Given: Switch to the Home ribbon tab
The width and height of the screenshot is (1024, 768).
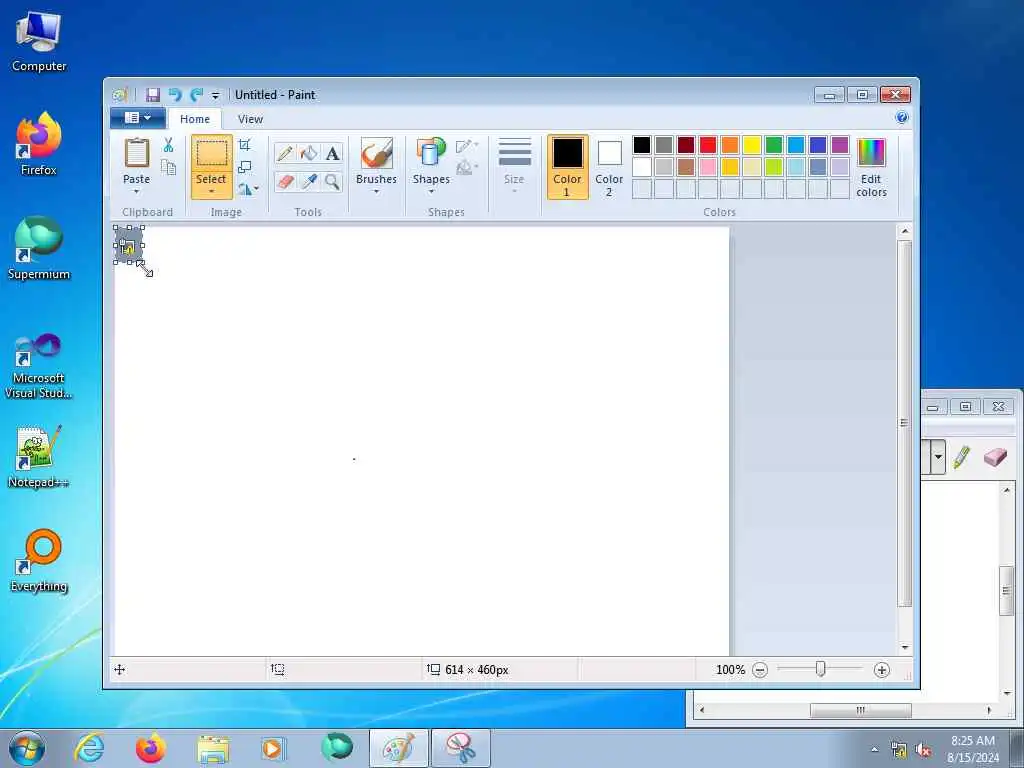Looking at the screenshot, I should pyautogui.click(x=195, y=119).
